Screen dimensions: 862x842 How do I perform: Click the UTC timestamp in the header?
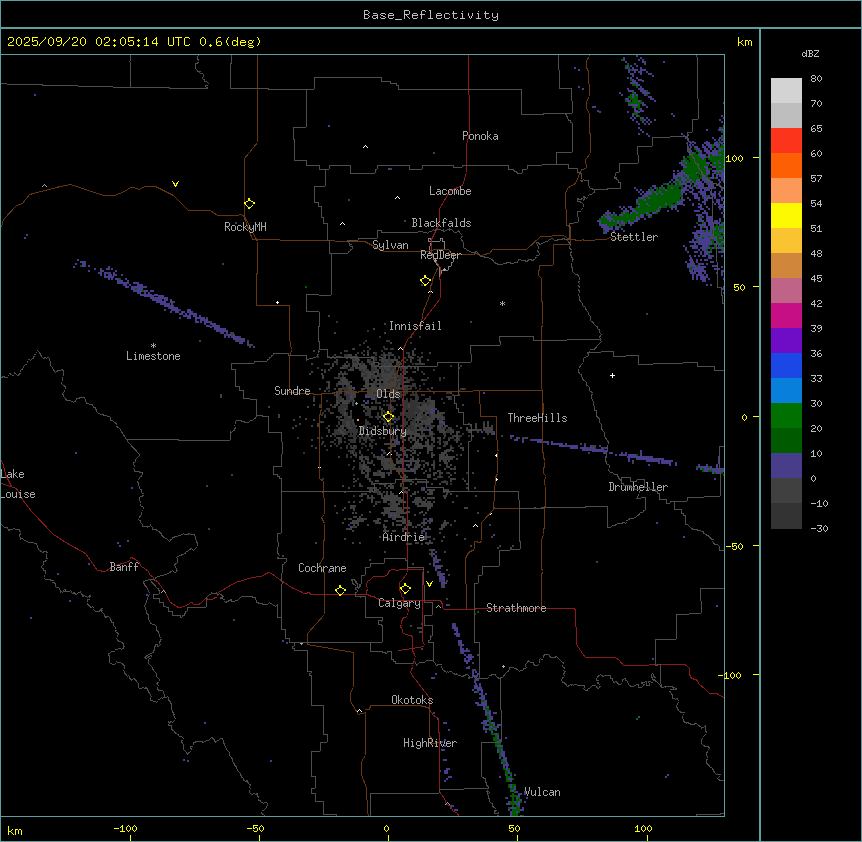[134, 42]
